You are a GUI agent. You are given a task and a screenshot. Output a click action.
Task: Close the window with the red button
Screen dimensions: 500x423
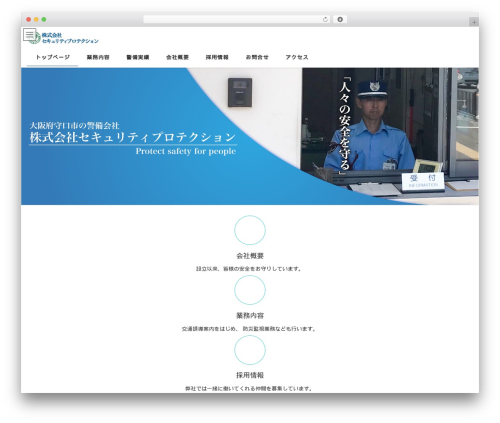tap(29, 19)
